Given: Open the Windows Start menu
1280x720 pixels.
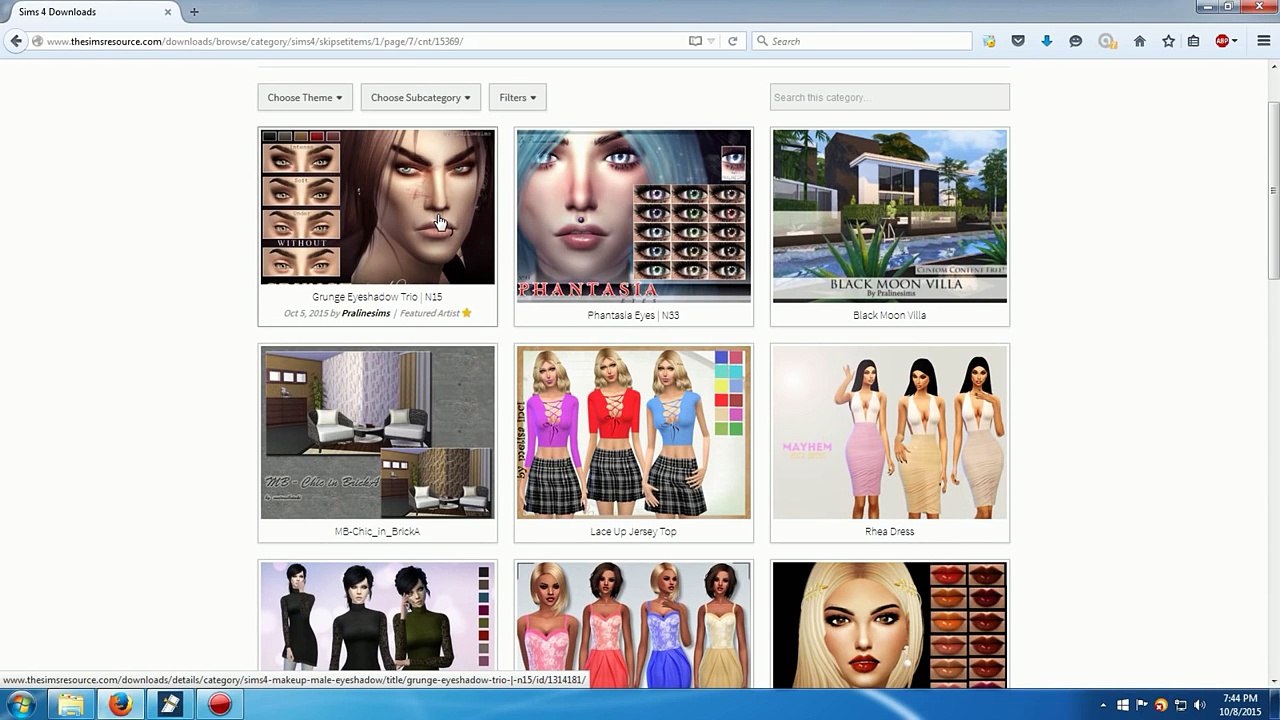Looking at the screenshot, I should [21, 705].
